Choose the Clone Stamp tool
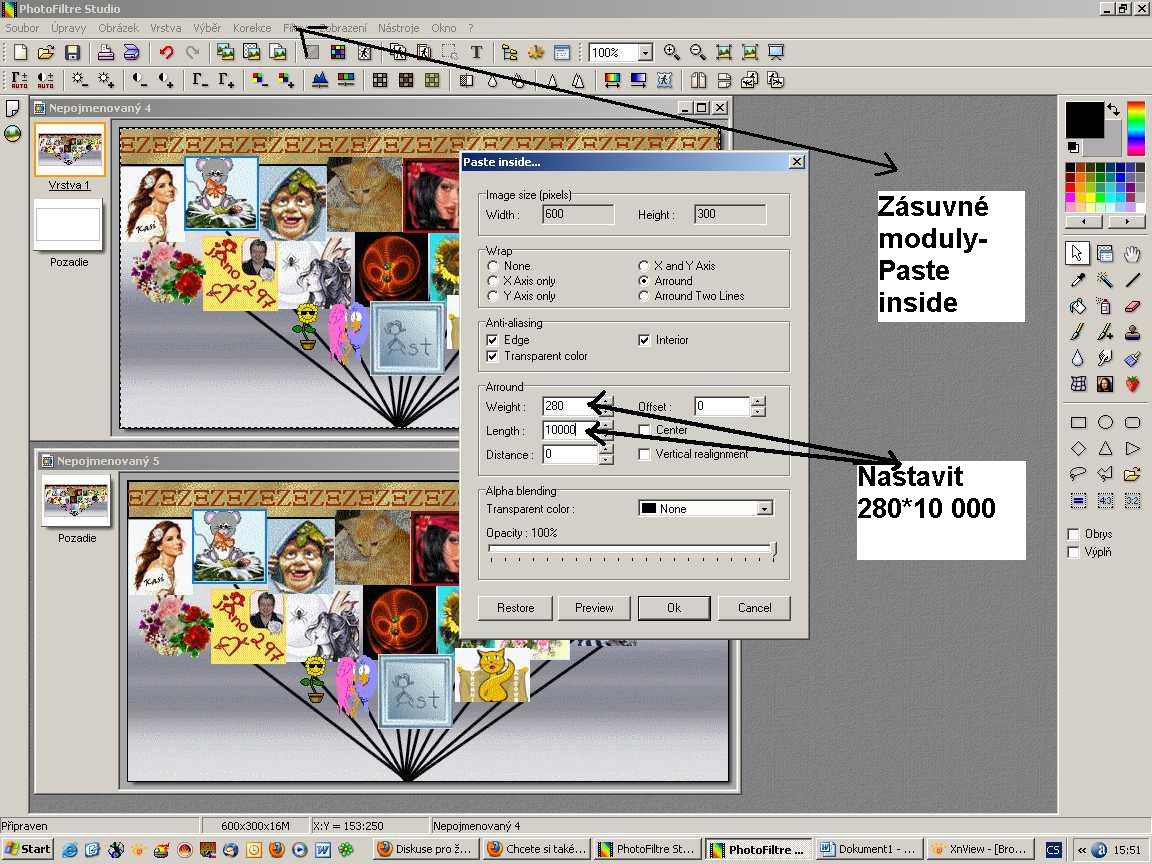Image resolution: width=1152 pixels, height=864 pixels. (x=1132, y=332)
